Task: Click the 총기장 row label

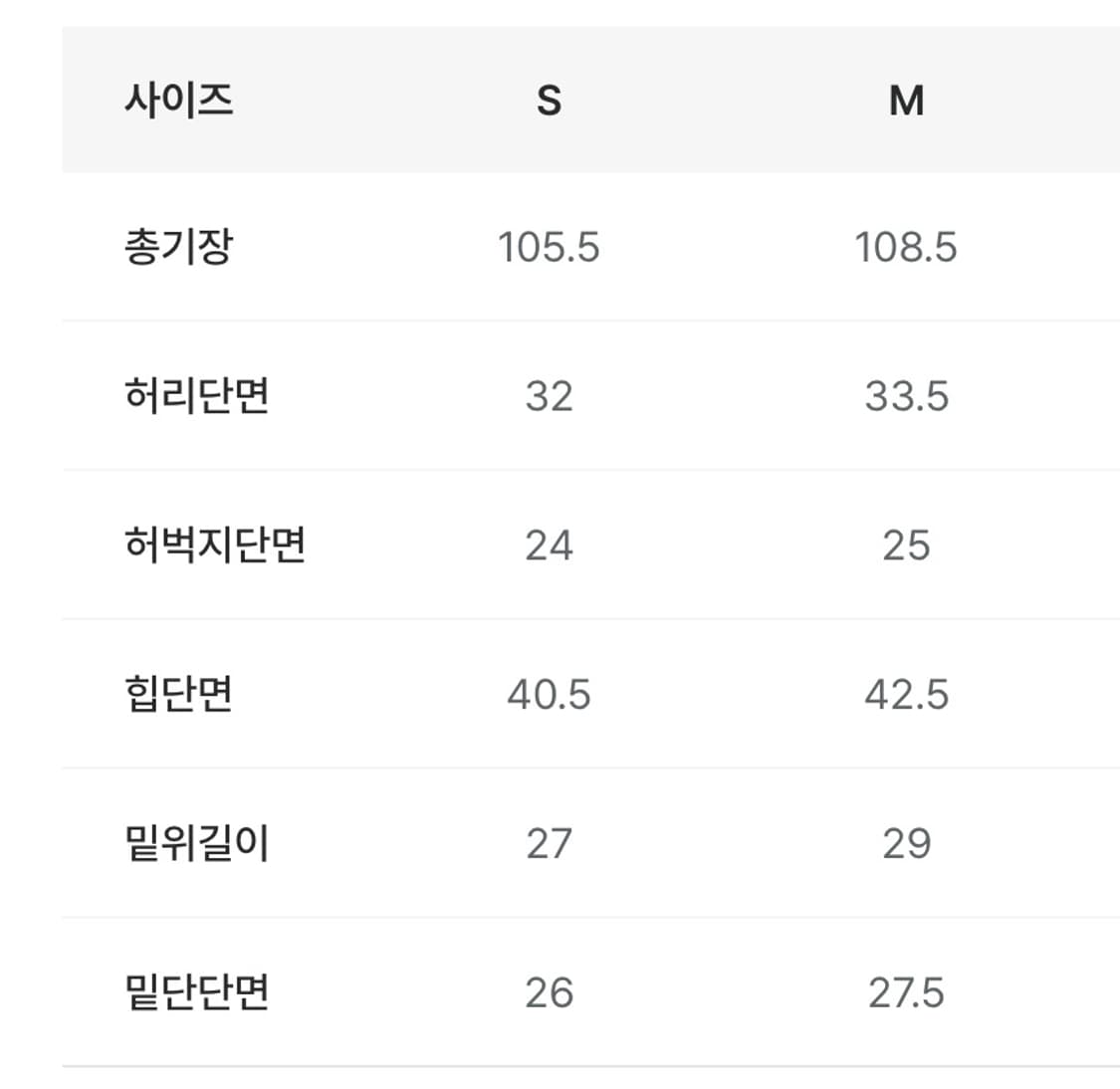Action: click(x=178, y=246)
